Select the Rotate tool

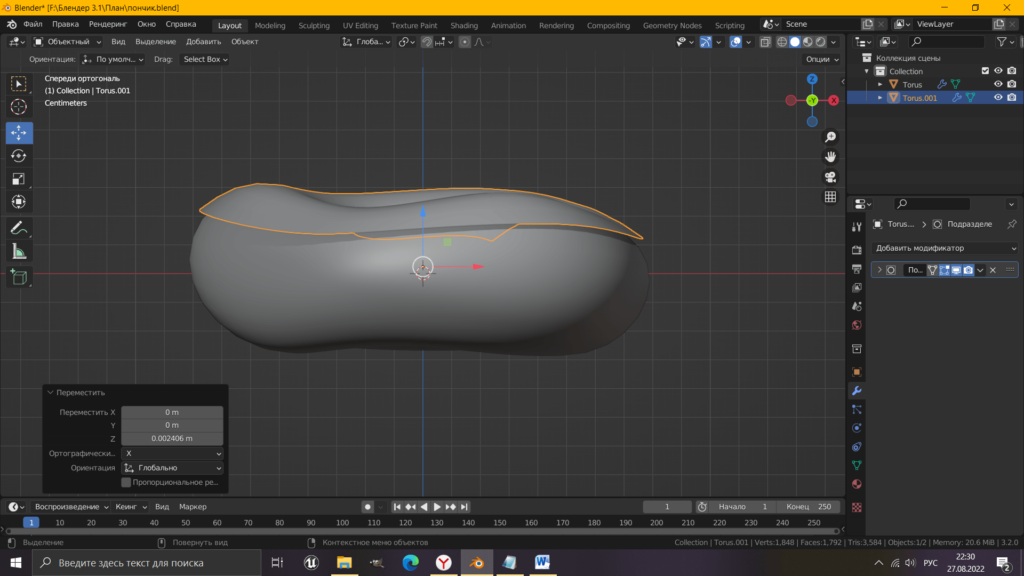[x=19, y=156]
